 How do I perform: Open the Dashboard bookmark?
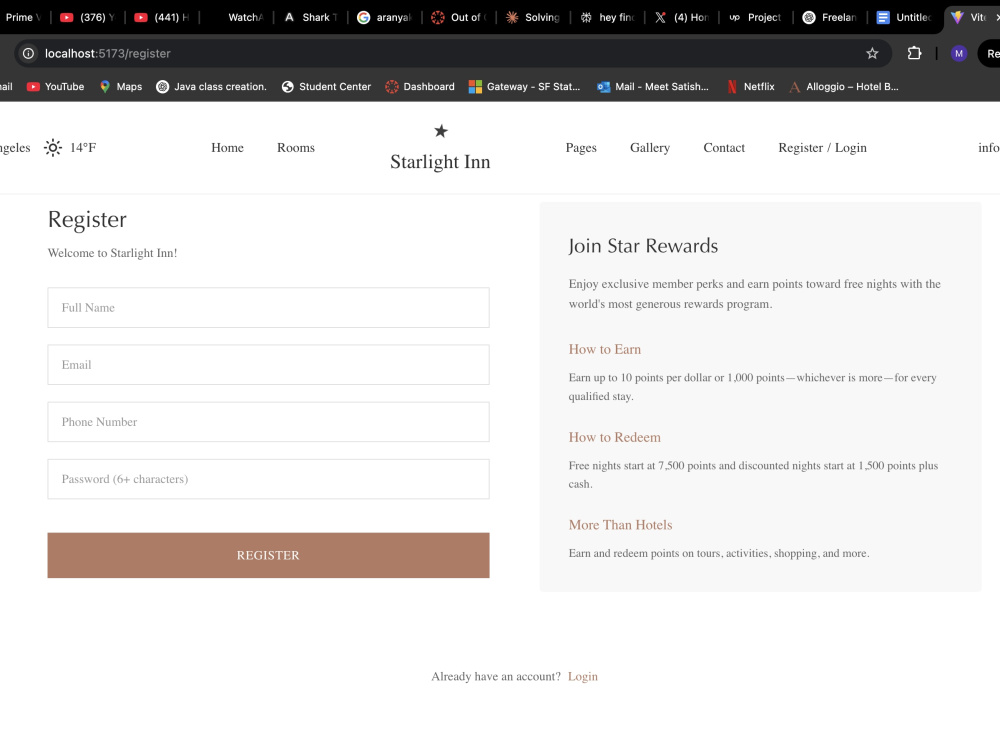[420, 87]
